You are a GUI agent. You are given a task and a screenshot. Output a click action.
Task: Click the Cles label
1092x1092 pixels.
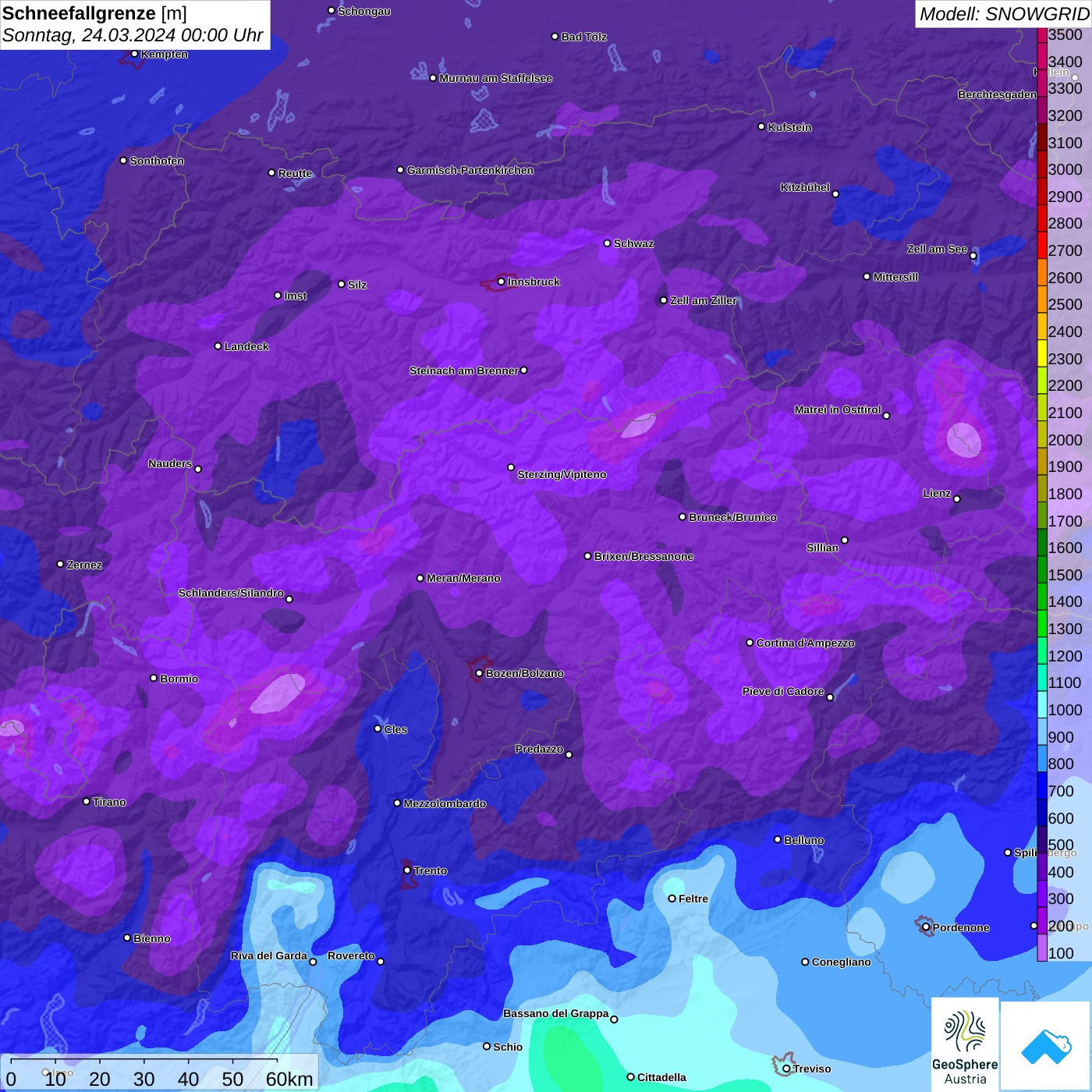pos(395,729)
